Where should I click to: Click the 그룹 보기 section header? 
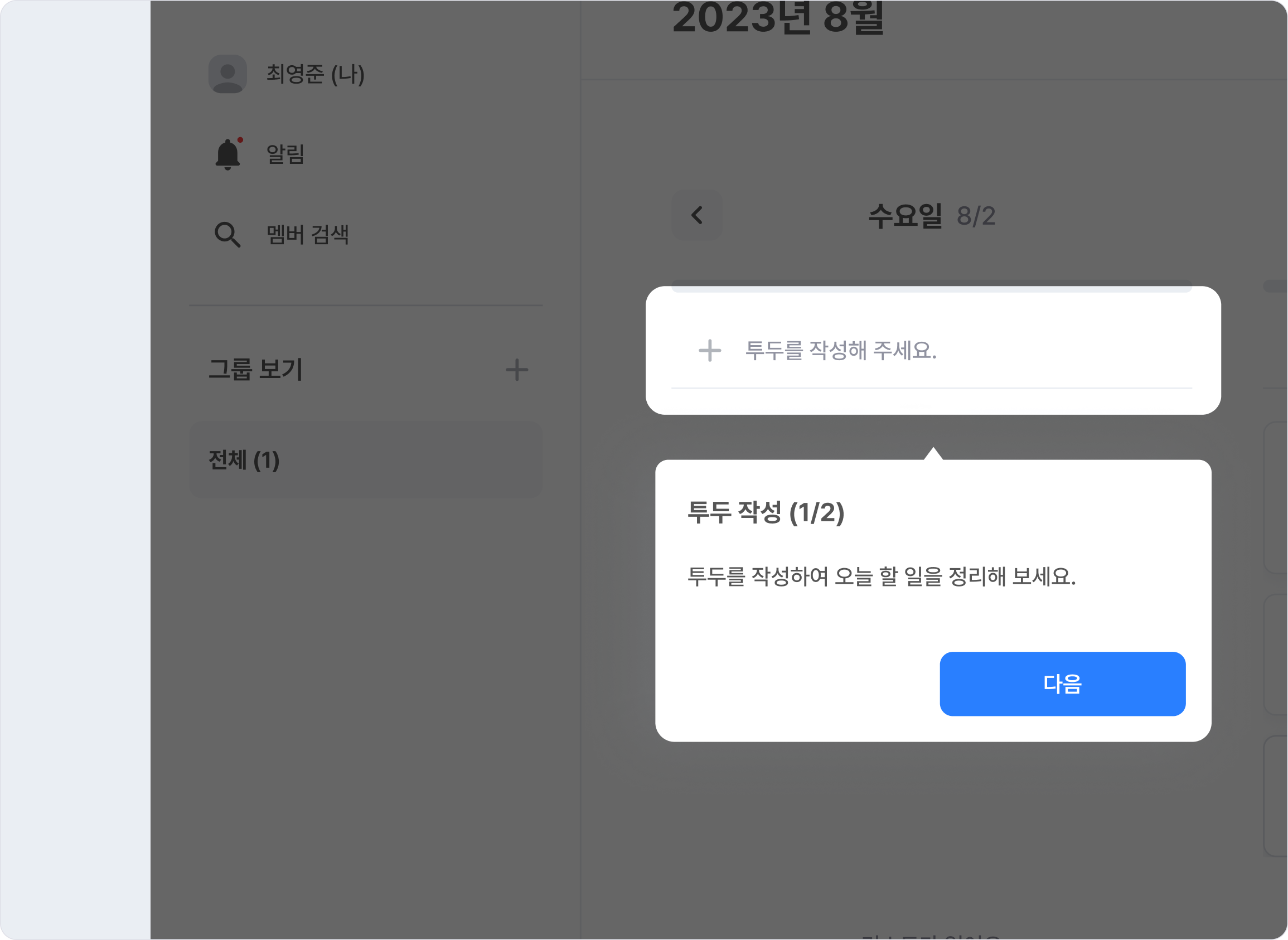point(255,370)
